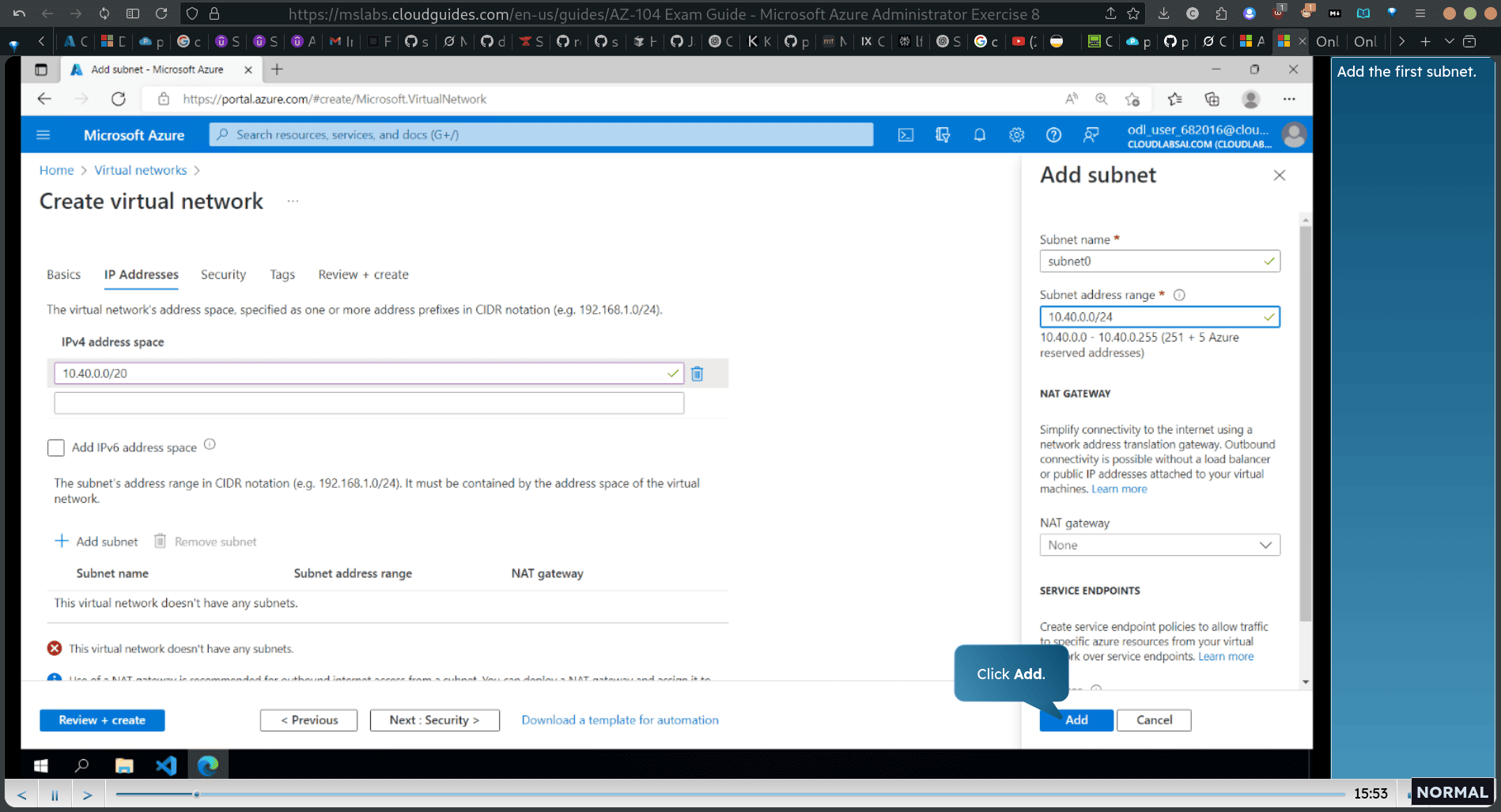
Task: Click the Azure search resources box
Action: (x=541, y=135)
